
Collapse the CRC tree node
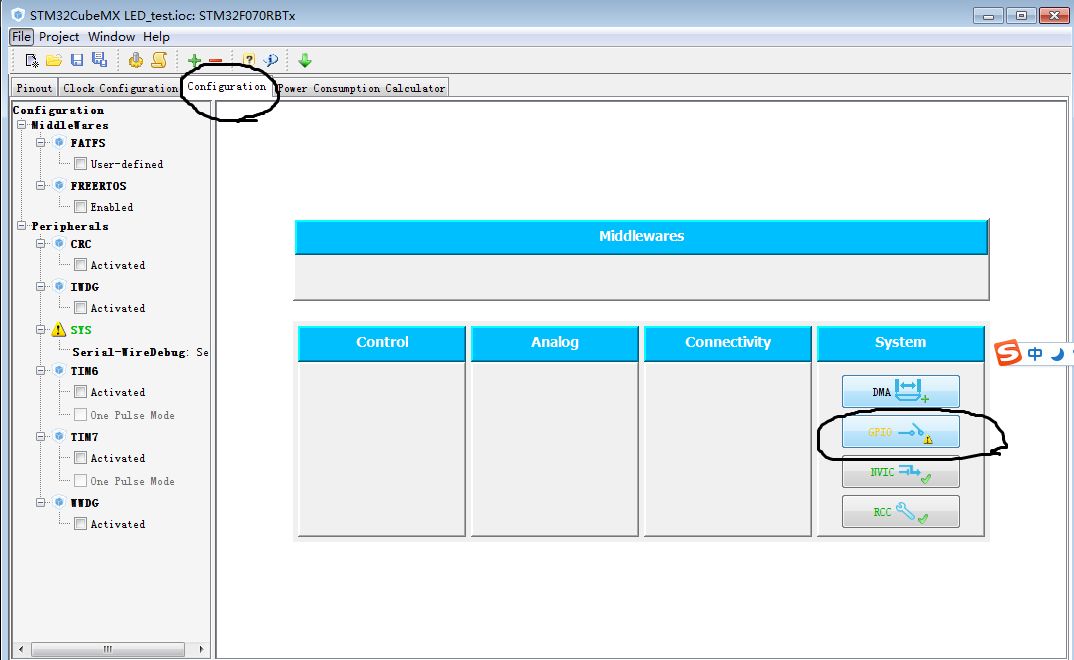40,243
